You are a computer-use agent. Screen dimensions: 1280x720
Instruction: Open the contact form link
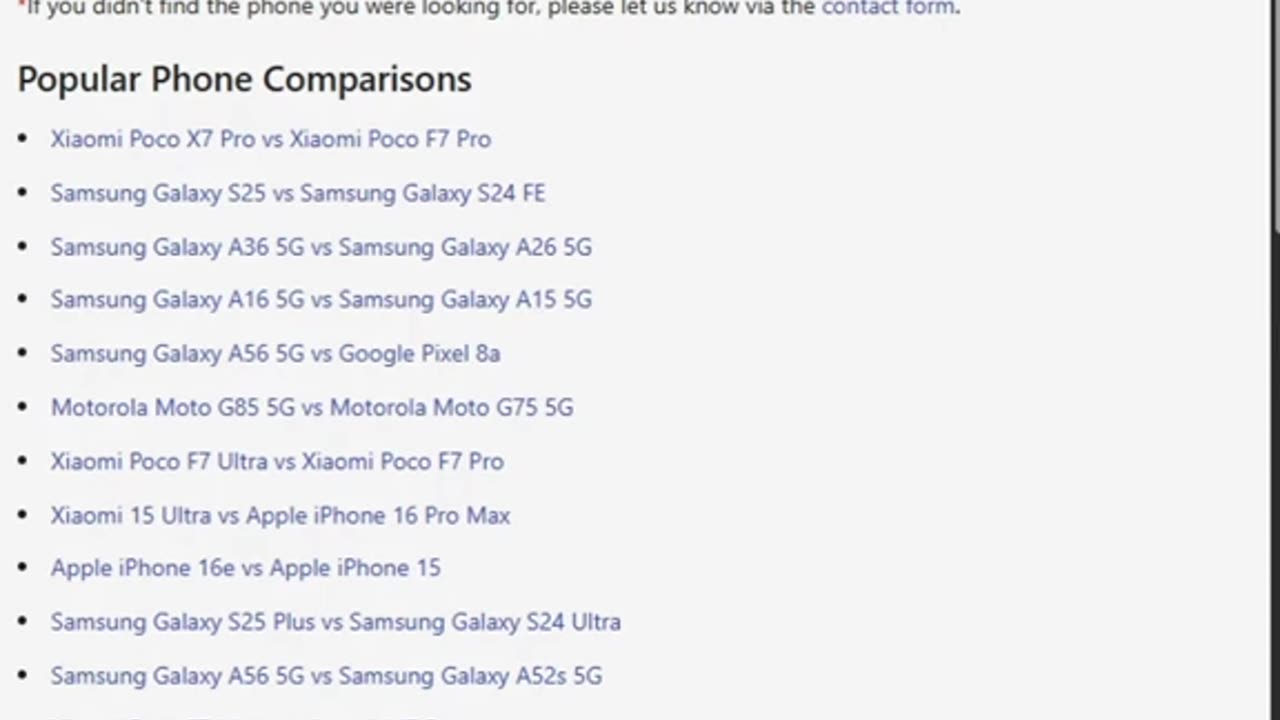click(x=887, y=8)
